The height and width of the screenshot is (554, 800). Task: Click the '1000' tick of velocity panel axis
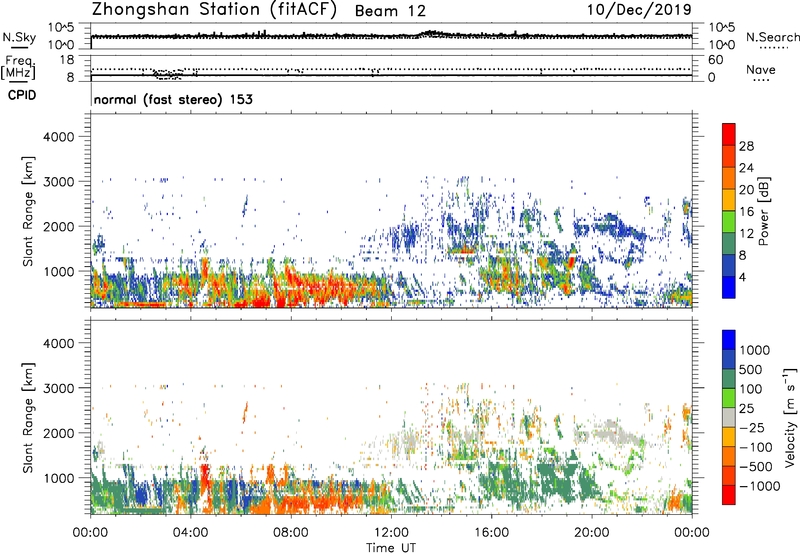click(x=58, y=478)
